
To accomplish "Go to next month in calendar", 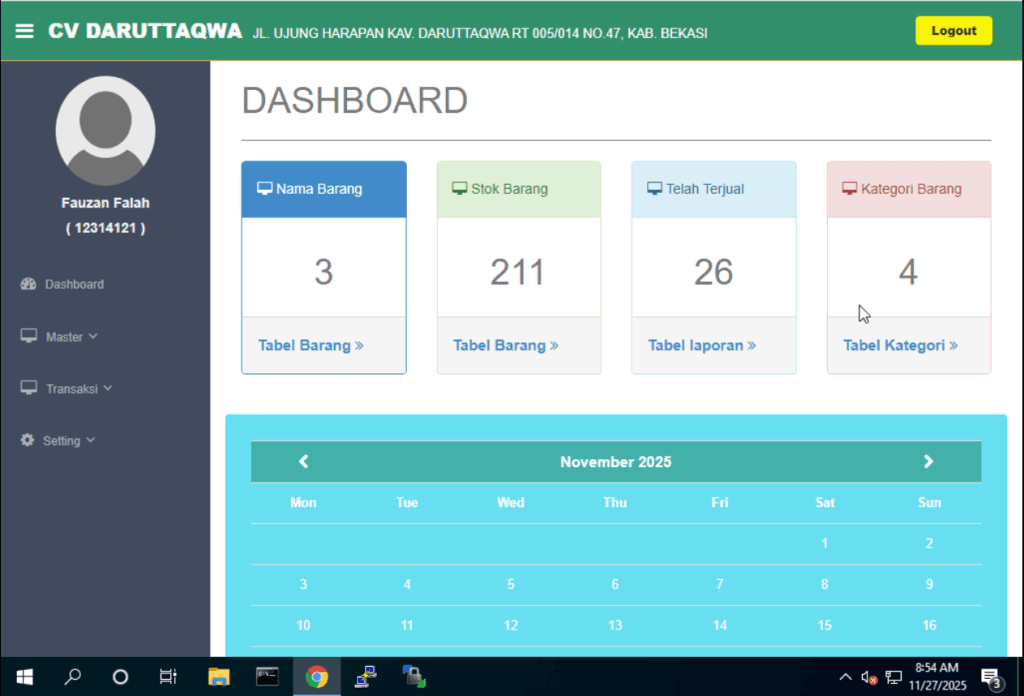I will [x=928, y=462].
